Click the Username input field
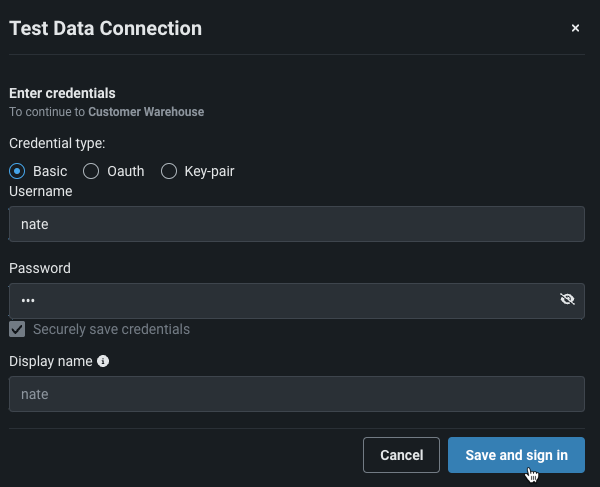 (296, 224)
